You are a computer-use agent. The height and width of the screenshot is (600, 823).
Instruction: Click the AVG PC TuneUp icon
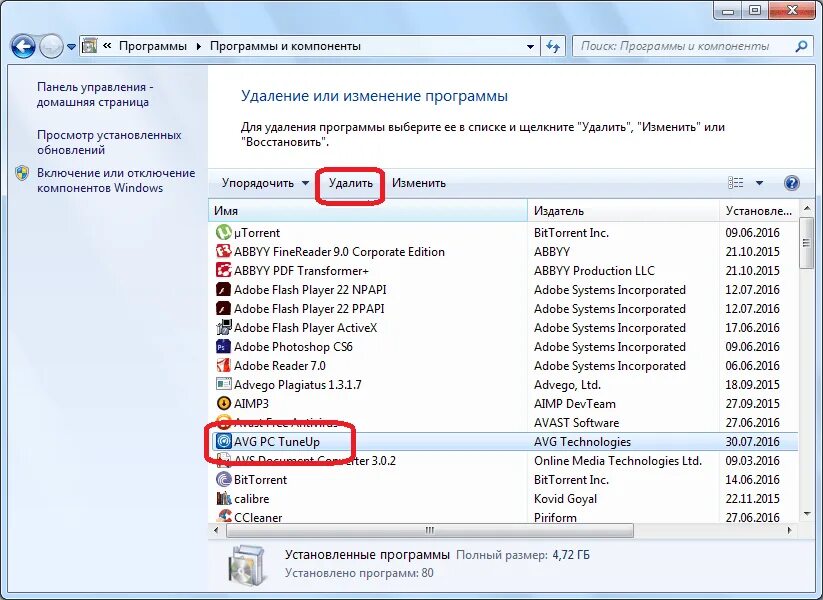click(x=224, y=441)
